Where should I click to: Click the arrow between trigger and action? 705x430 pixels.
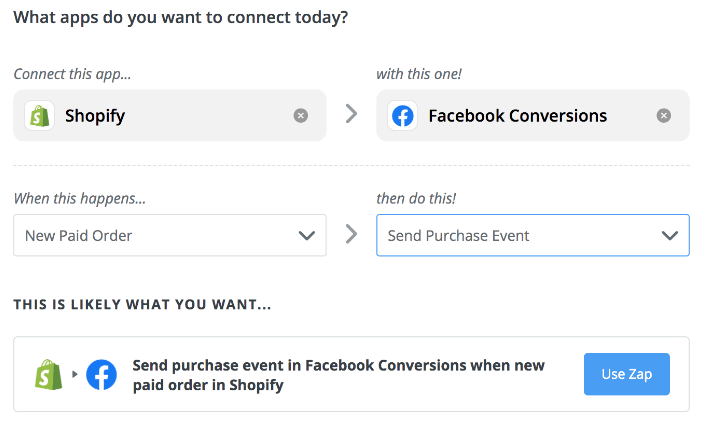351,234
